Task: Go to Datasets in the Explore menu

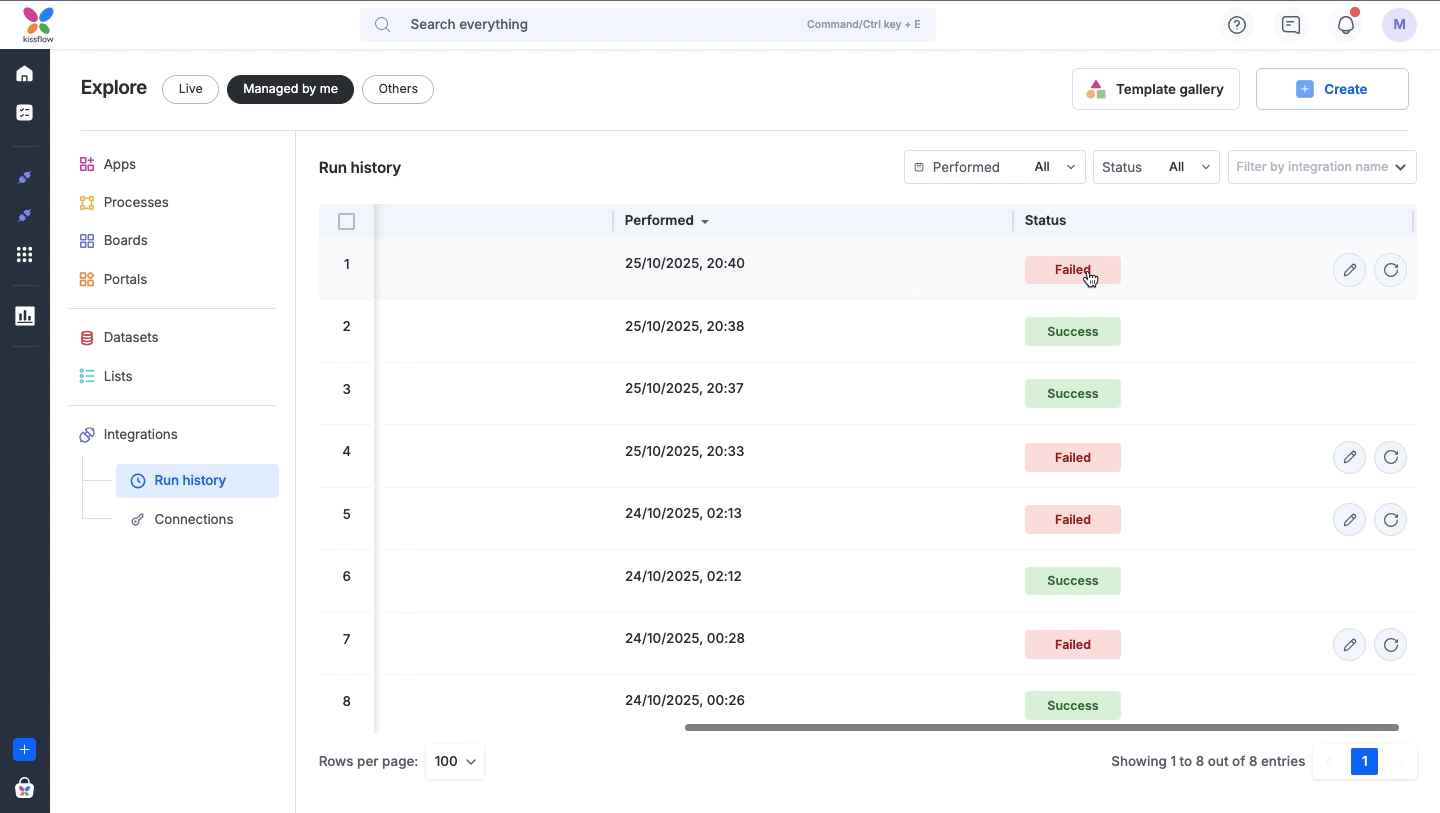Action: 131,337
